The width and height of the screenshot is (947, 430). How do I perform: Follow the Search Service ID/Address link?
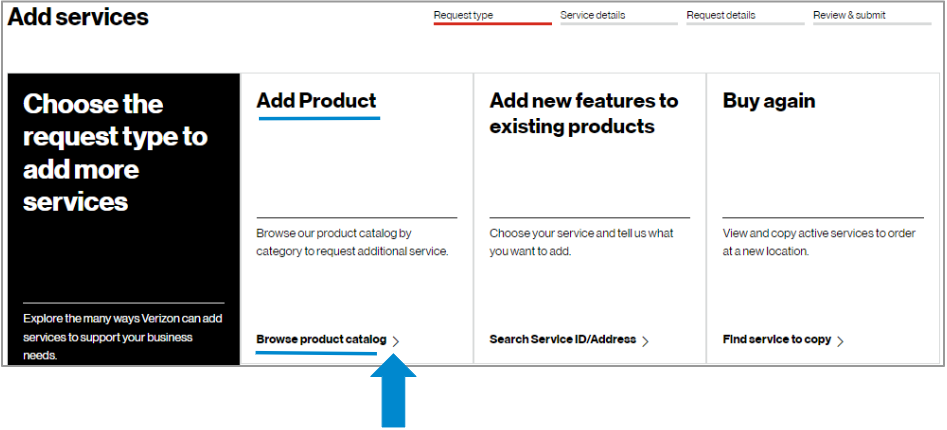tap(563, 340)
